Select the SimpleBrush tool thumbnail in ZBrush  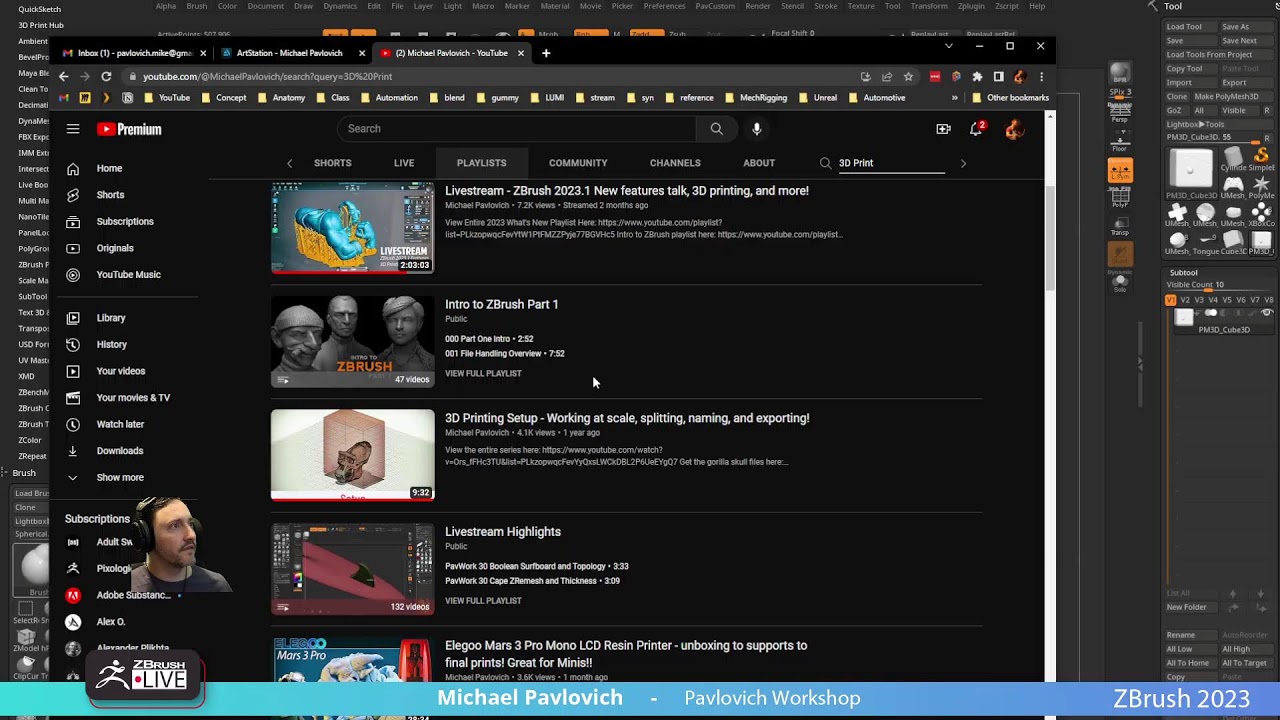pyautogui.click(x=1261, y=157)
